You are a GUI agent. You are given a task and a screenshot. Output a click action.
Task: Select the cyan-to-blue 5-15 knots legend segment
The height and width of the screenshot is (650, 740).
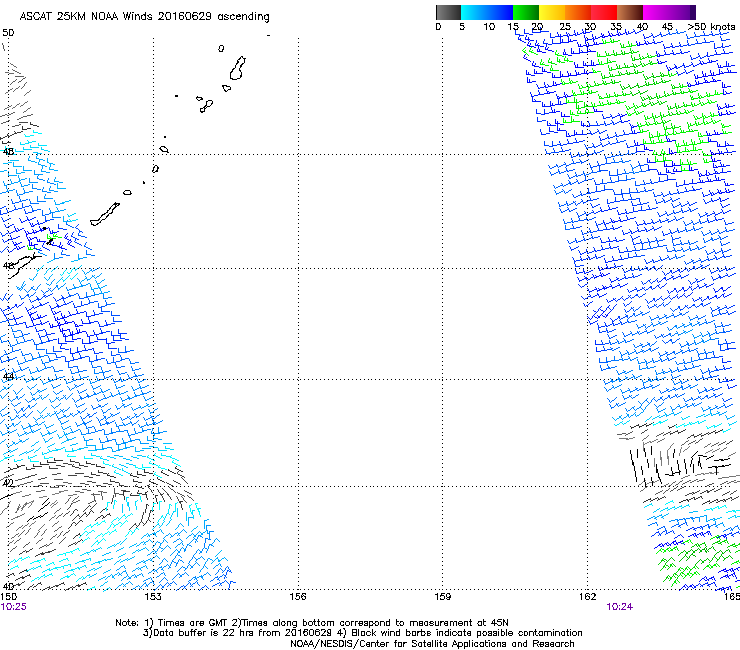point(487,12)
